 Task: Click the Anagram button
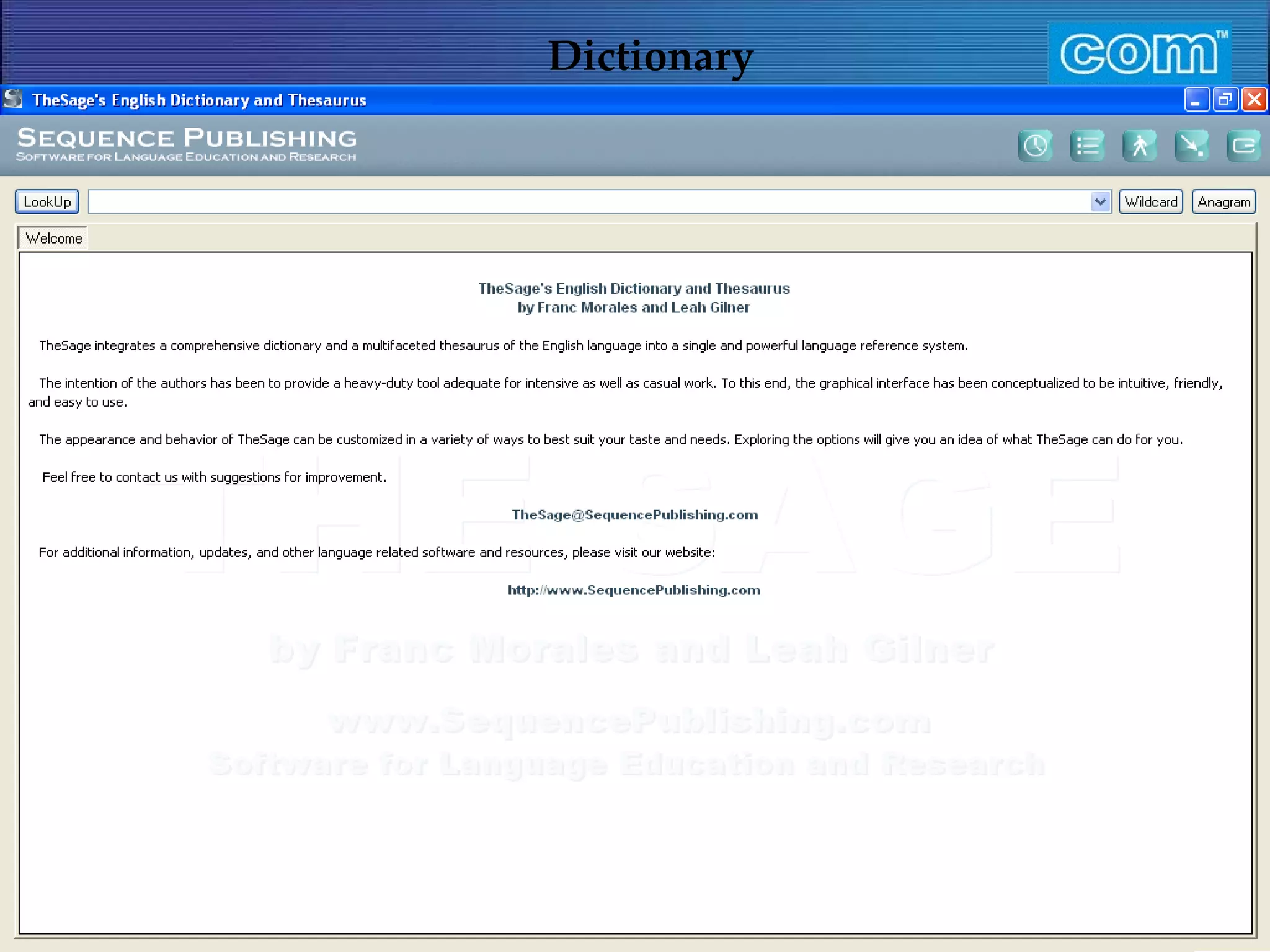point(1224,201)
